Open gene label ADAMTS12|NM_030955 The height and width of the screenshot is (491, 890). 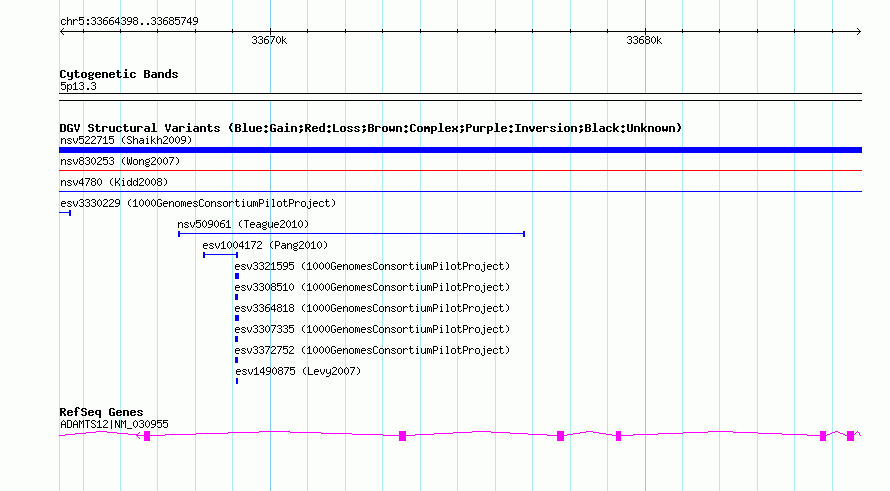(x=114, y=425)
